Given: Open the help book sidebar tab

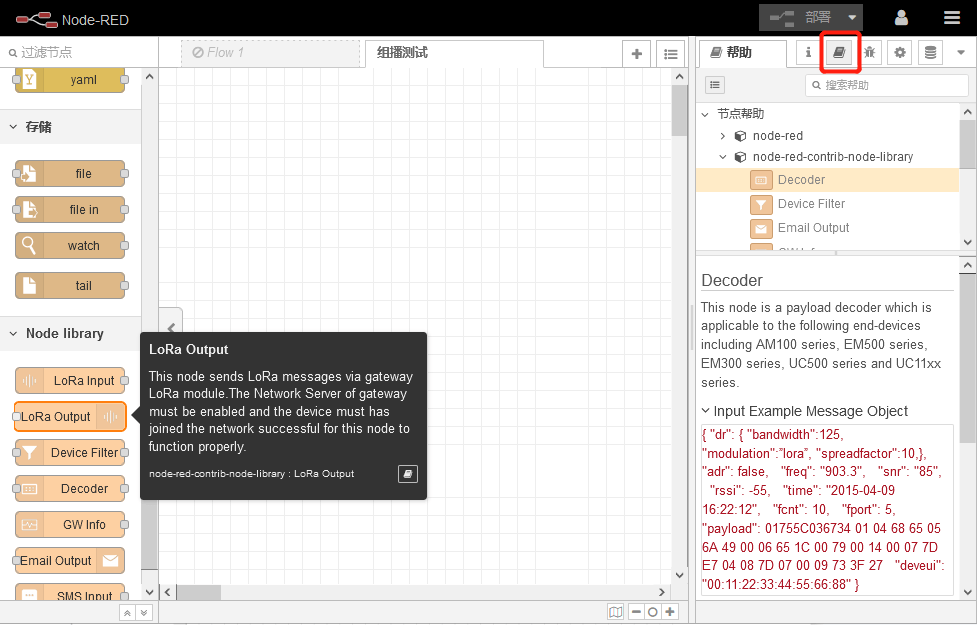Looking at the screenshot, I should point(839,52).
